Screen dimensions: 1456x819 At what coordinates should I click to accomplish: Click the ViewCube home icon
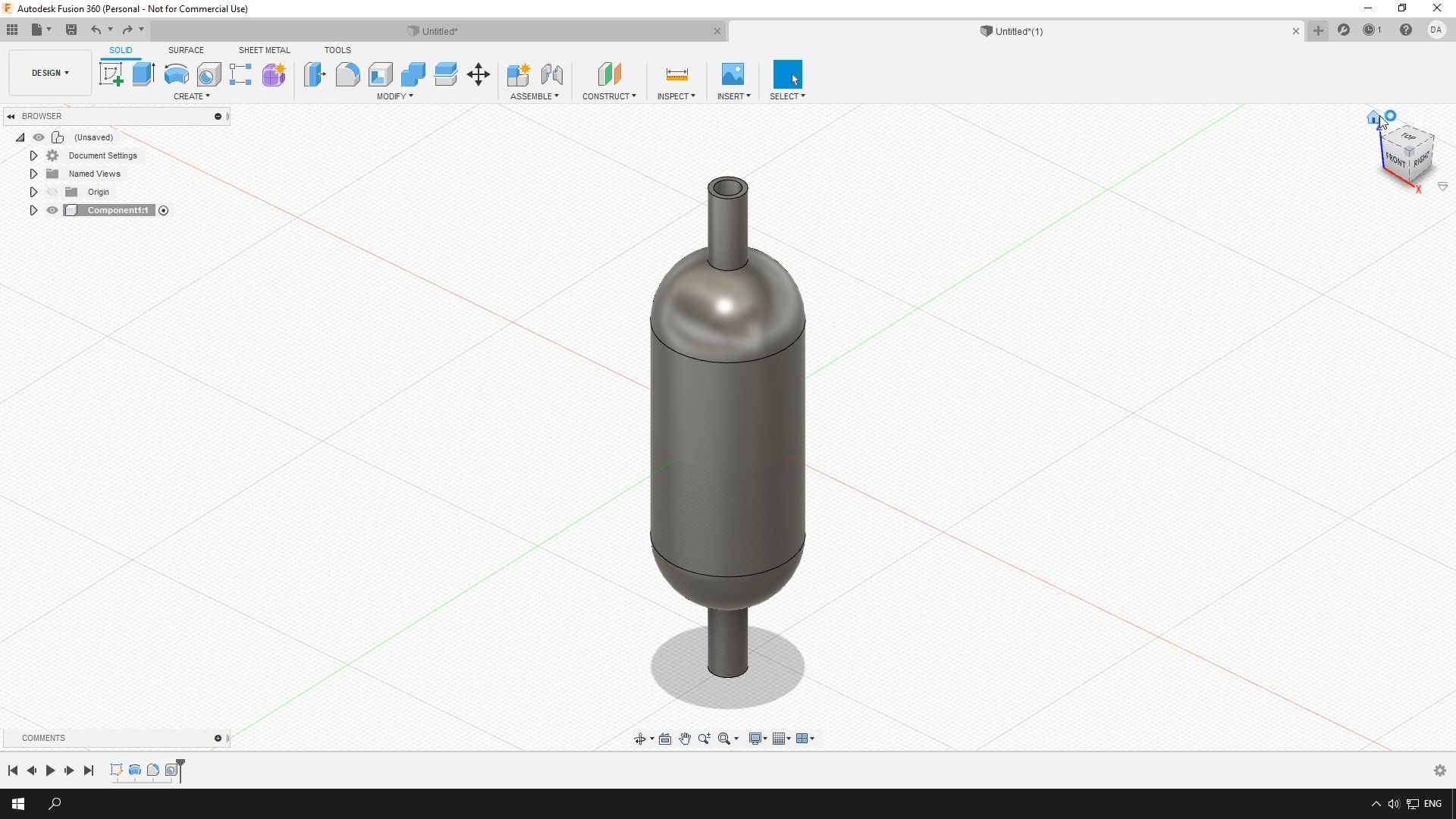(1373, 118)
